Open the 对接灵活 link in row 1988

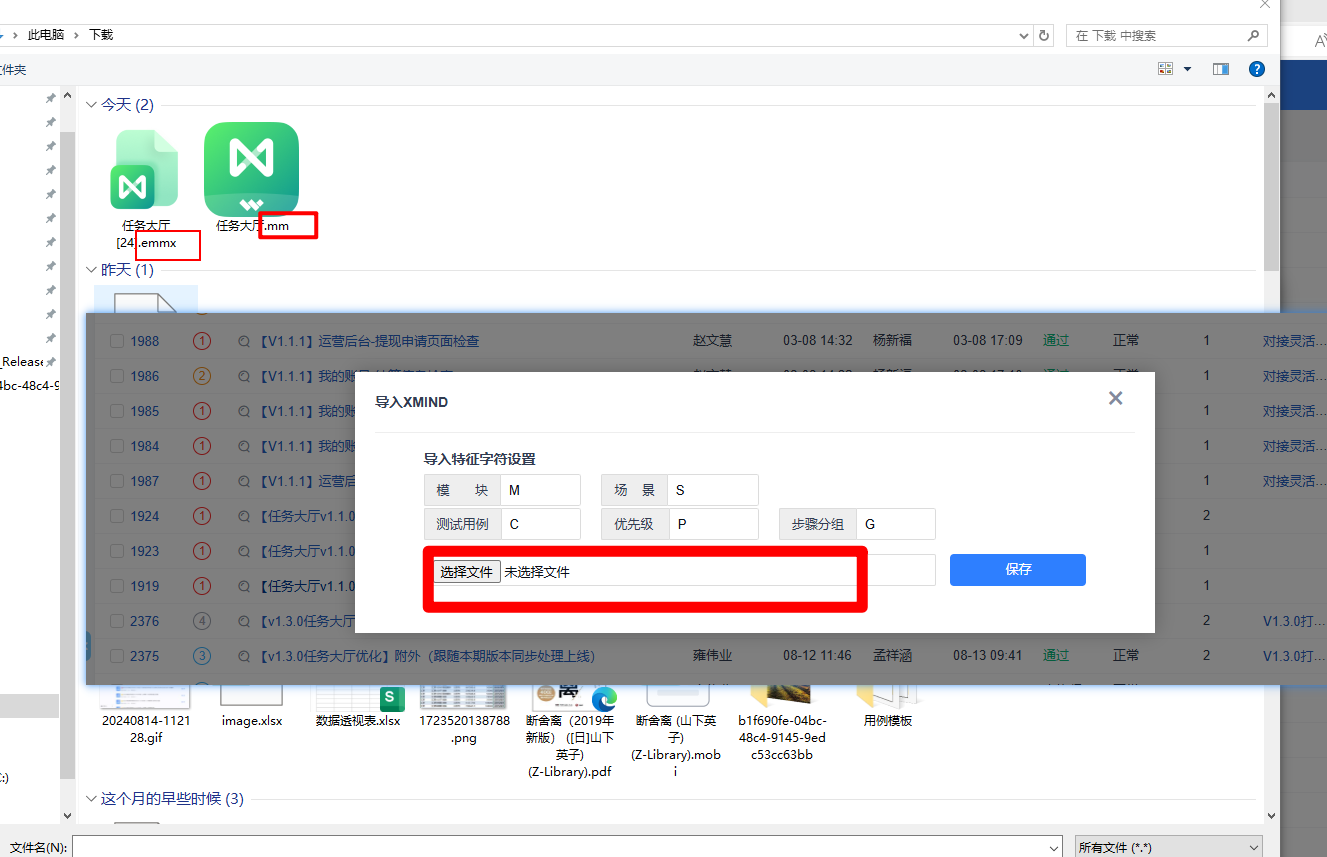[x=1294, y=341]
